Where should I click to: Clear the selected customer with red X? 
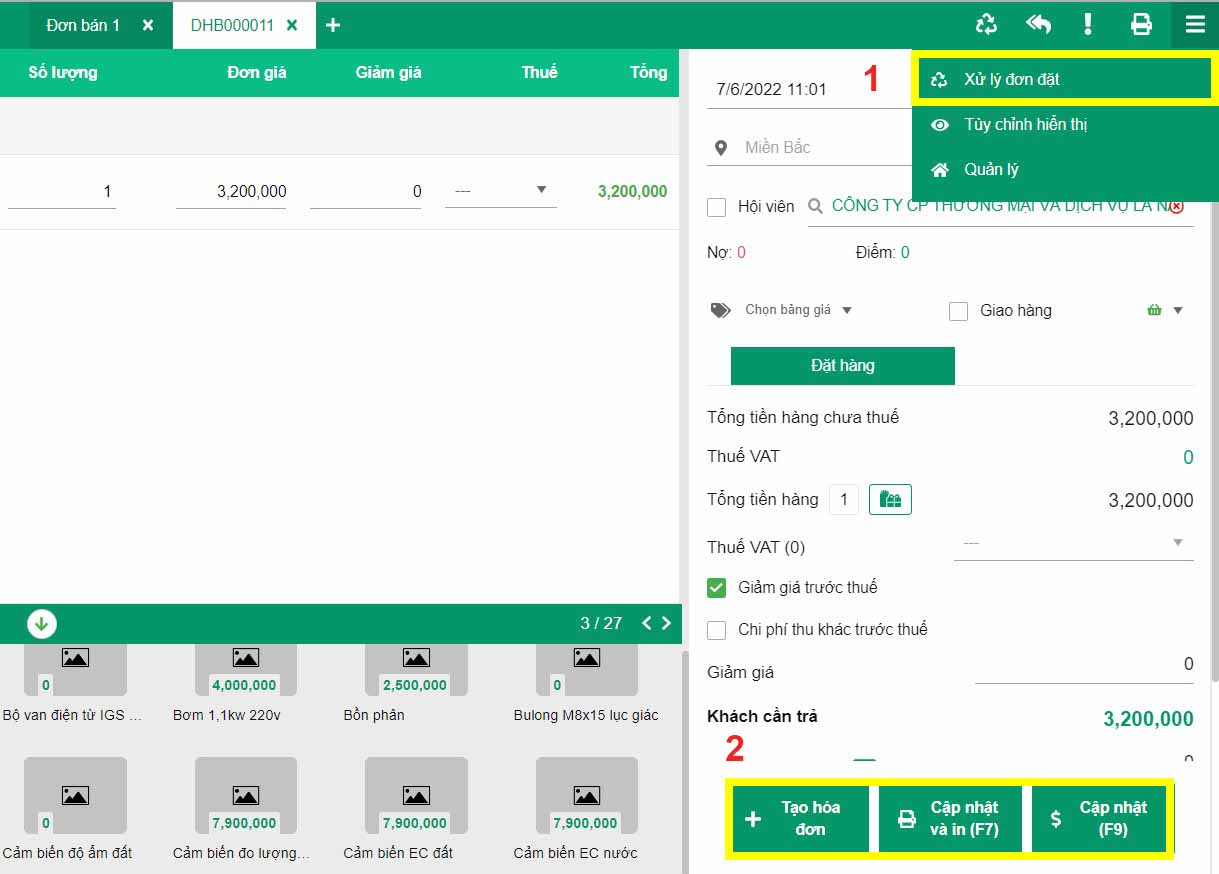(1176, 207)
